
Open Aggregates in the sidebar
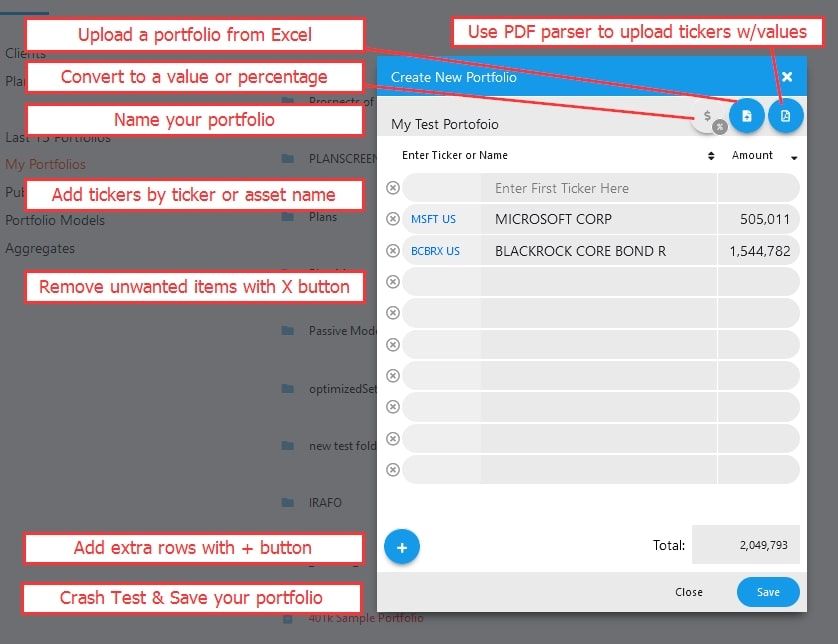(x=40, y=248)
